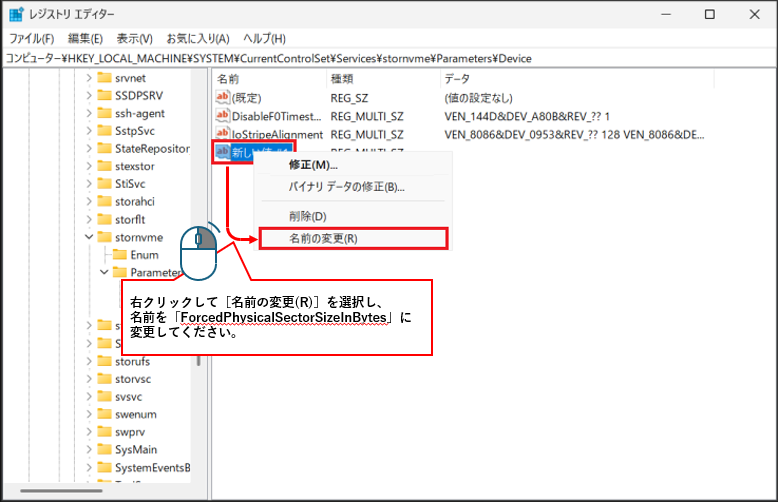Viewport: 778px width, 502px height.
Task: Choose バイナリ データの修正(B)... from context menu
Action: 346,187
